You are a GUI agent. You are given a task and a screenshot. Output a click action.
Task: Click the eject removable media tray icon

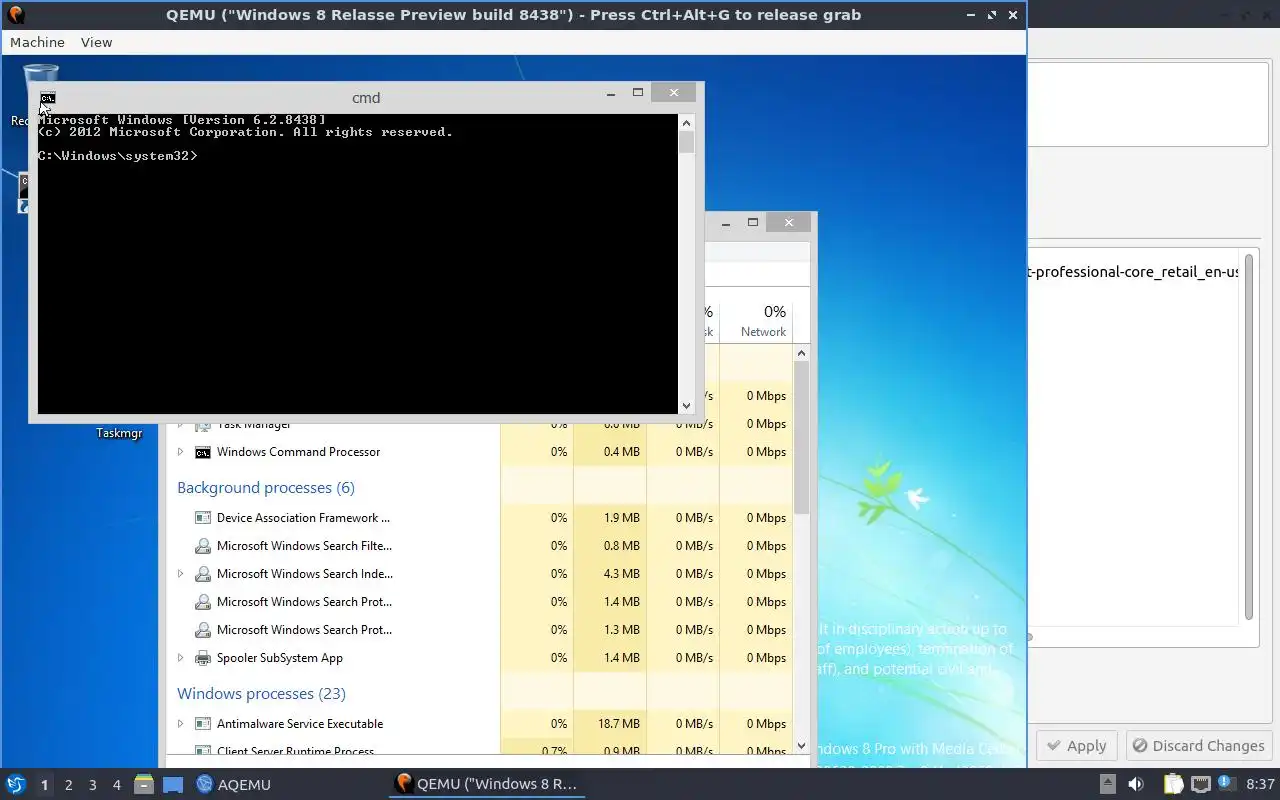coord(1107,784)
